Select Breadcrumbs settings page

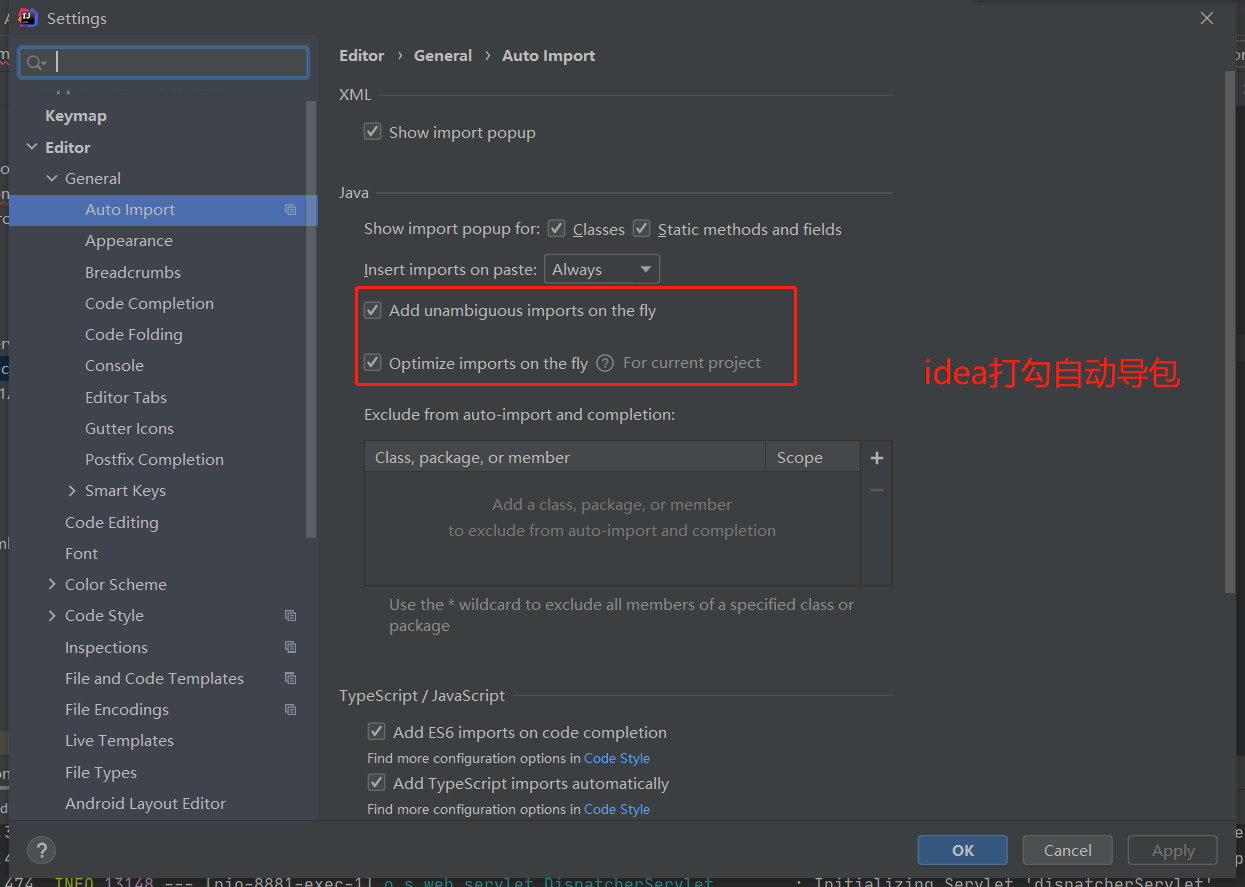coord(133,272)
